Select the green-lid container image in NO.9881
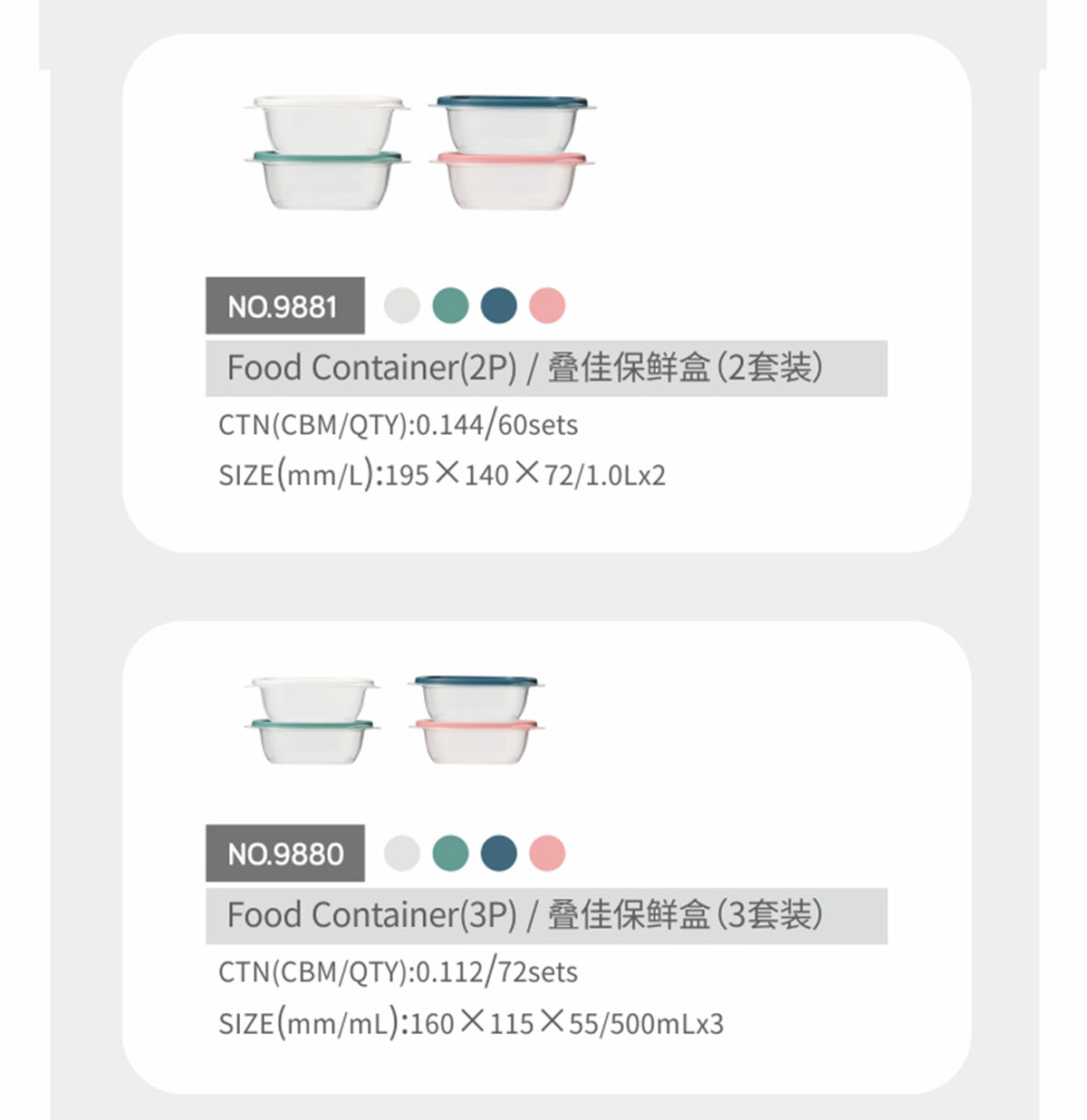The image size is (1087, 1120). (x=327, y=180)
